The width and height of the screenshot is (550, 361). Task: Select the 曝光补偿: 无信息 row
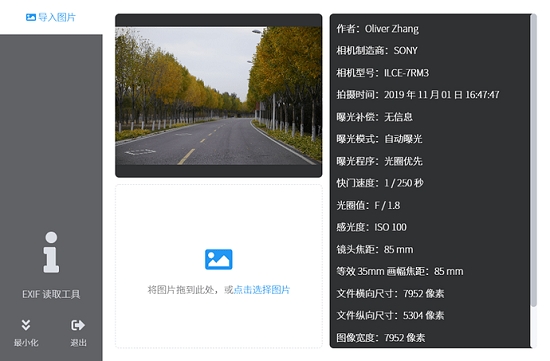pyautogui.click(x=374, y=117)
